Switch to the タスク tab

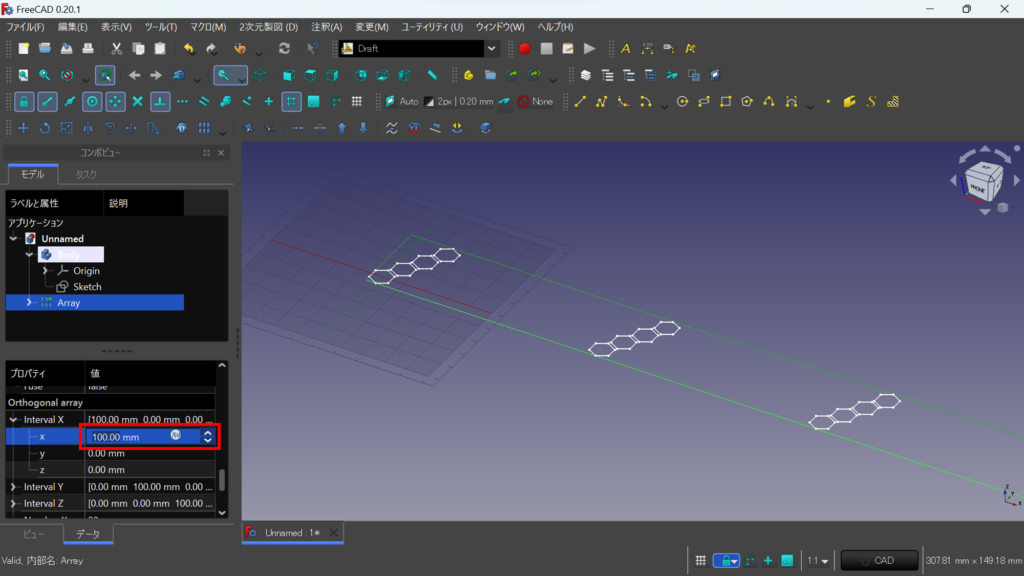(86, 174)
